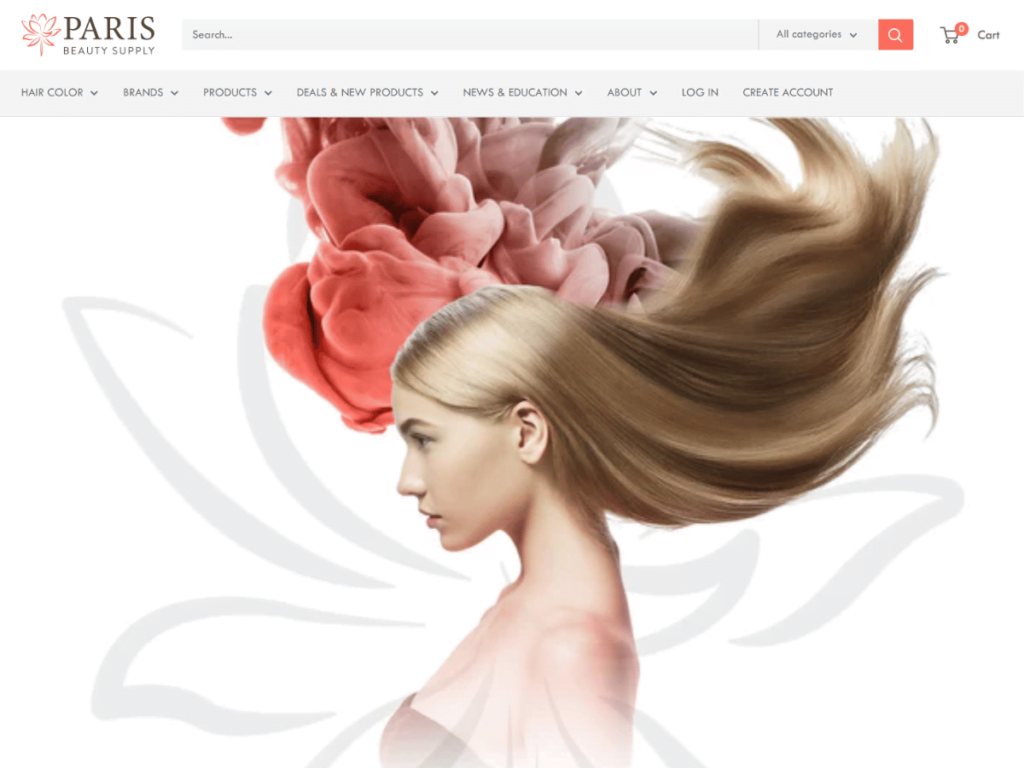Viewport: 1024px width, 768px height.
Task: Expand Deals & New Products menu
Action: pyautogui.click(x=368, y=93)
